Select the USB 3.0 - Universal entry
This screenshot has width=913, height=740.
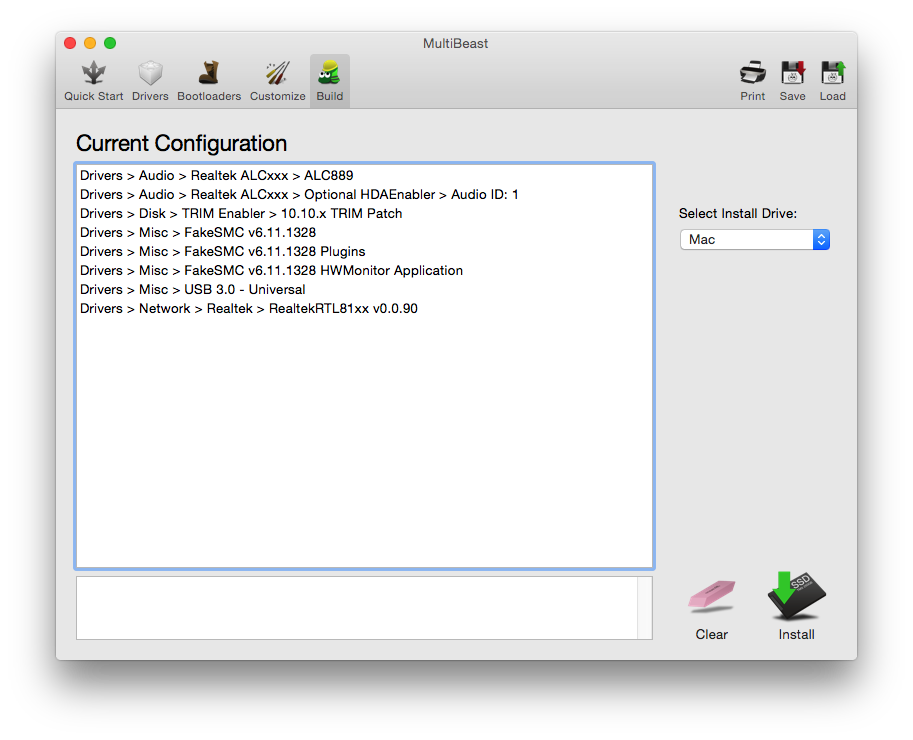[x=193, y=290]
